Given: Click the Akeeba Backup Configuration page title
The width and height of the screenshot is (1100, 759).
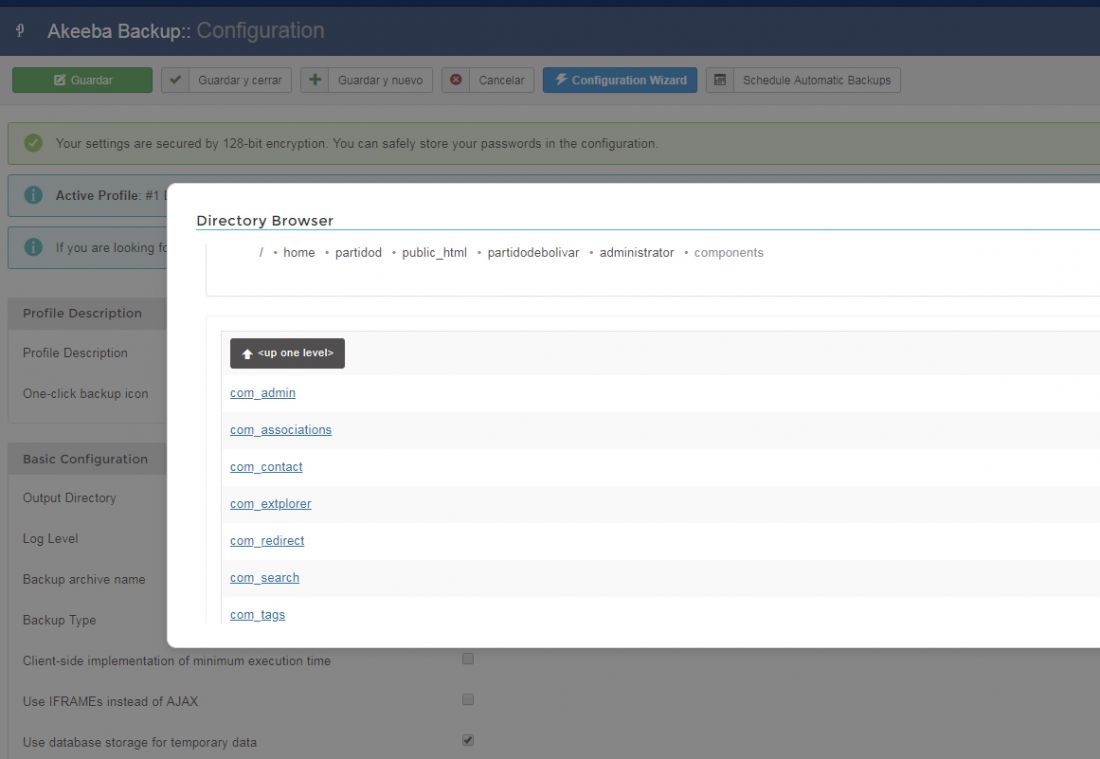Looking at the screenshot, I should click(x=186, y=30).
